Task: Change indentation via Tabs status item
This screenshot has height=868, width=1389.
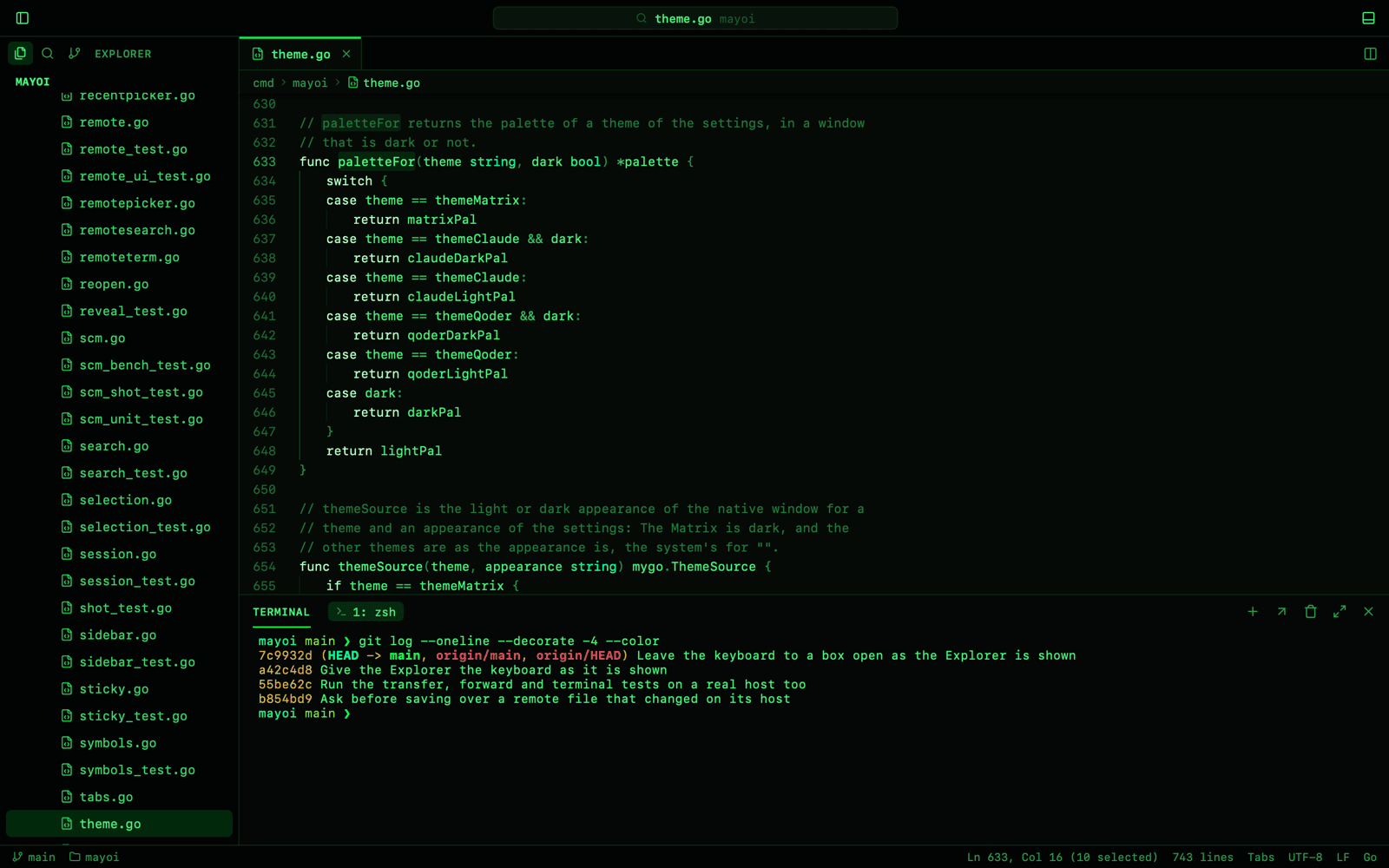Action: [x=1261, y=857]
